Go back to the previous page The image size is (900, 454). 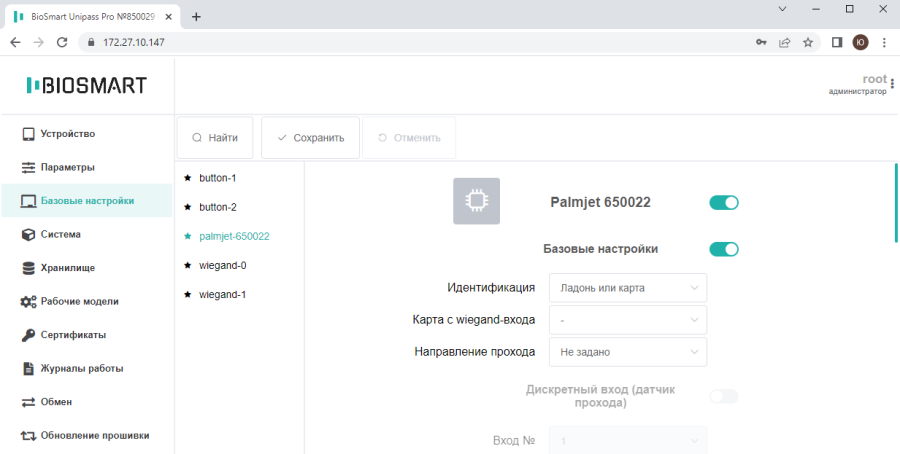click(15, 42)
